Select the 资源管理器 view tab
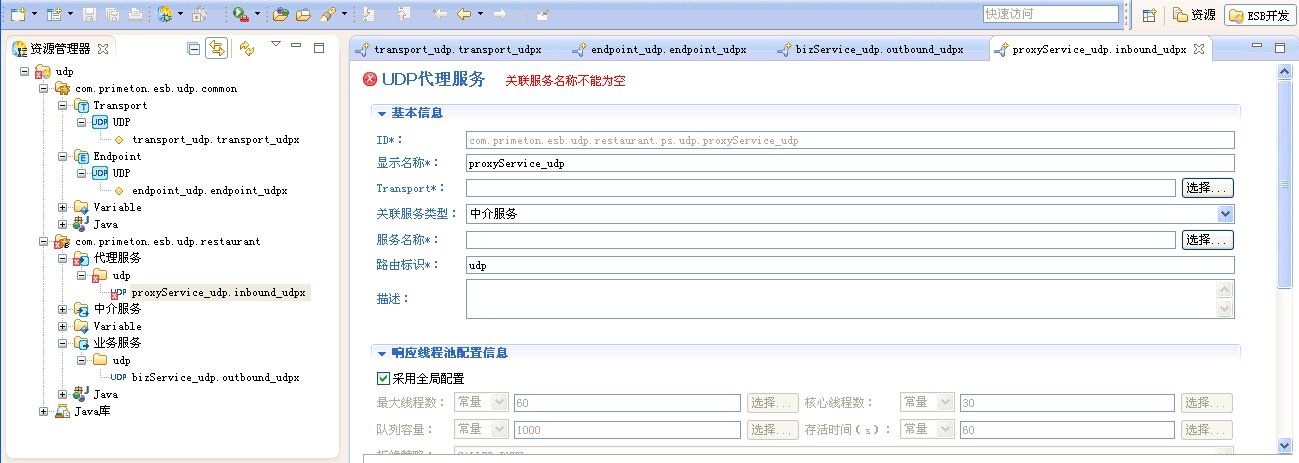This screenshot has width=1299, height=463. (61, 48)
